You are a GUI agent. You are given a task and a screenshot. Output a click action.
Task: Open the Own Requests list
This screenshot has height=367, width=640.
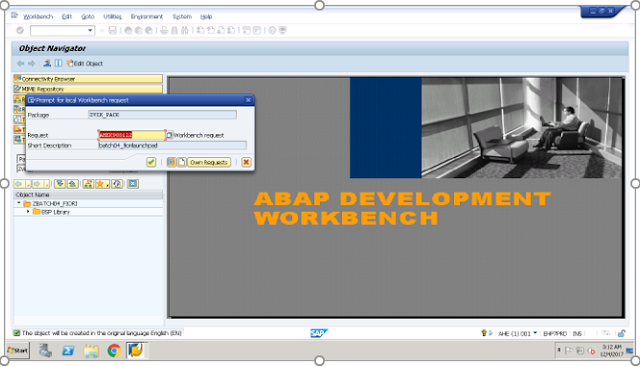tap(209, 162)
